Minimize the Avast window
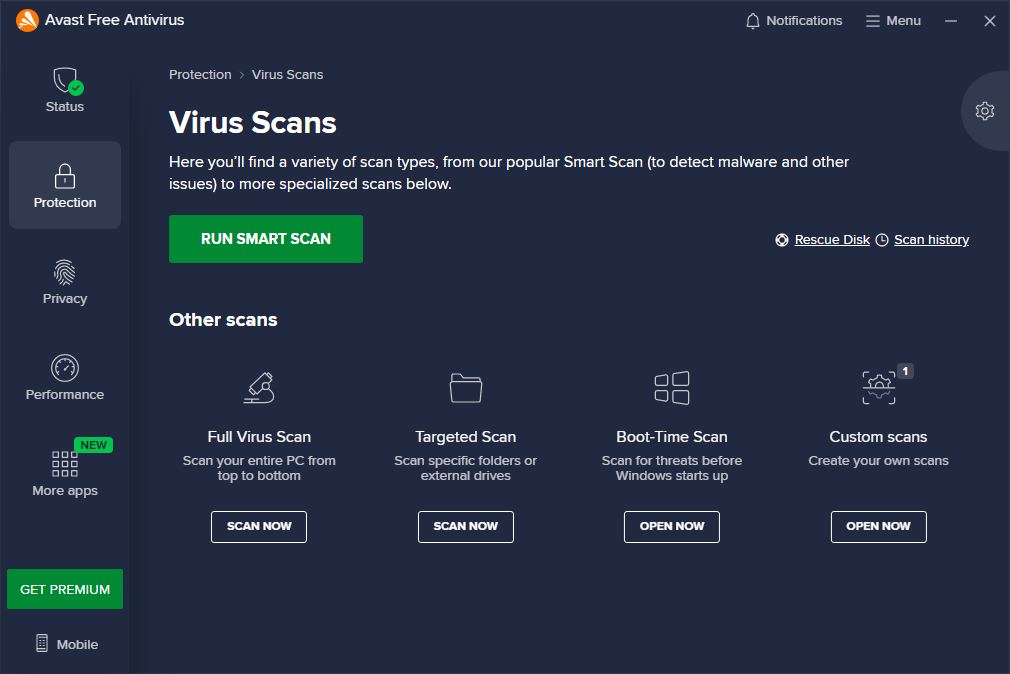 pos(951,21)
